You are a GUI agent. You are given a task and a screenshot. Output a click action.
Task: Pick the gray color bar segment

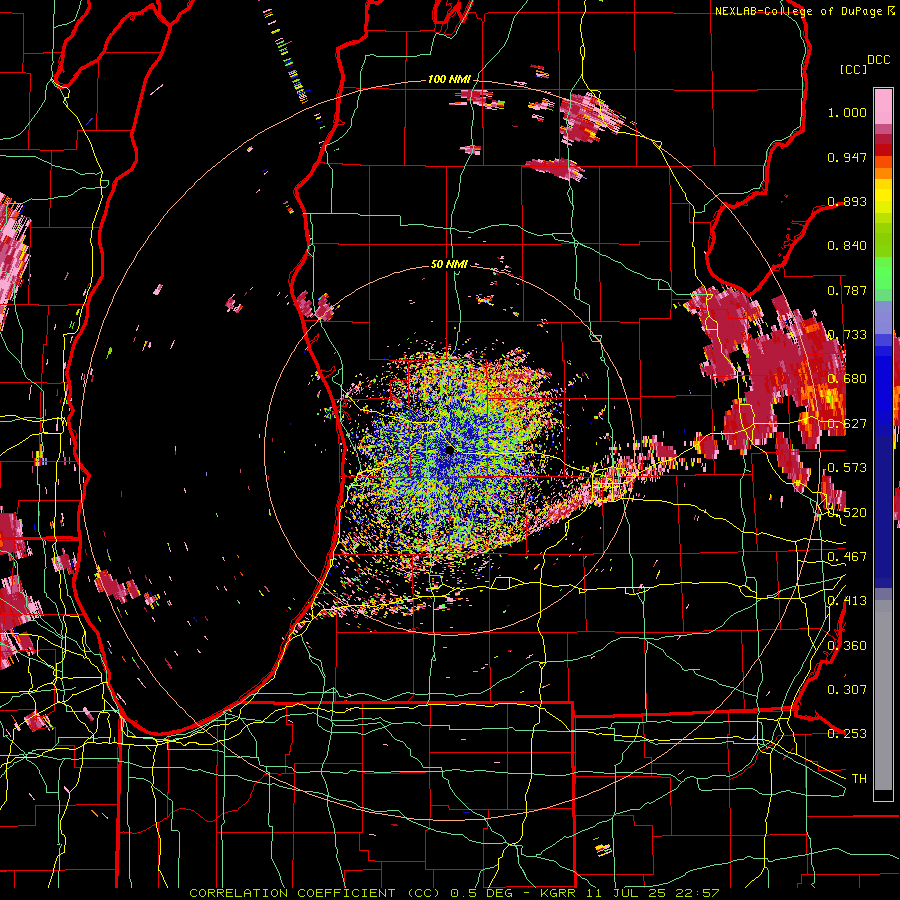point(883,695)
